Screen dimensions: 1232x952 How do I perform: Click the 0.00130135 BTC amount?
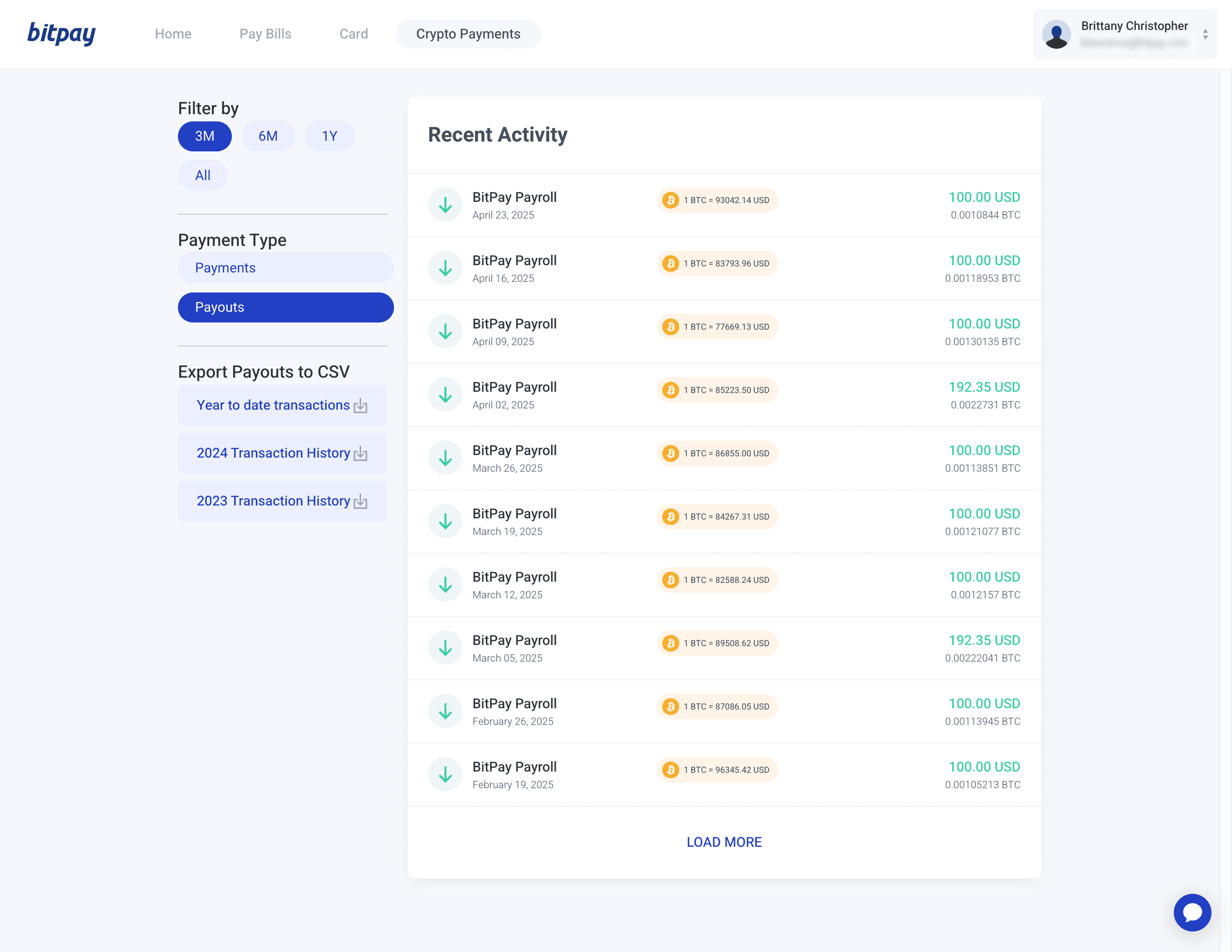982,341
